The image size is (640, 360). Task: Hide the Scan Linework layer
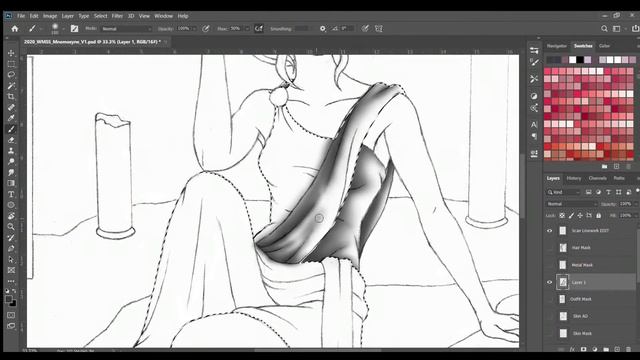tap(549, 231)
